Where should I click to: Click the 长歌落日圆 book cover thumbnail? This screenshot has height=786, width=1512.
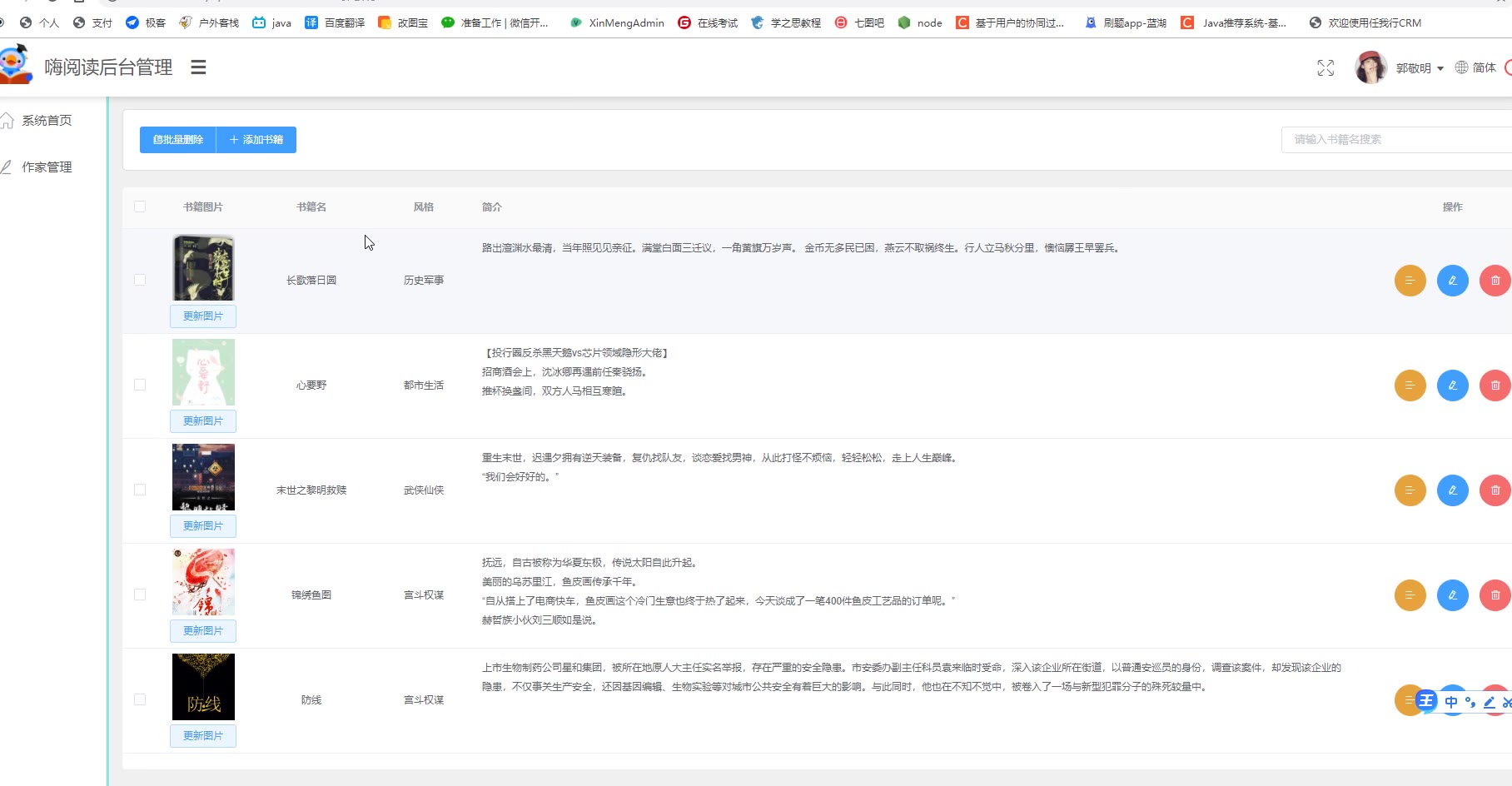tap(203, 267)
